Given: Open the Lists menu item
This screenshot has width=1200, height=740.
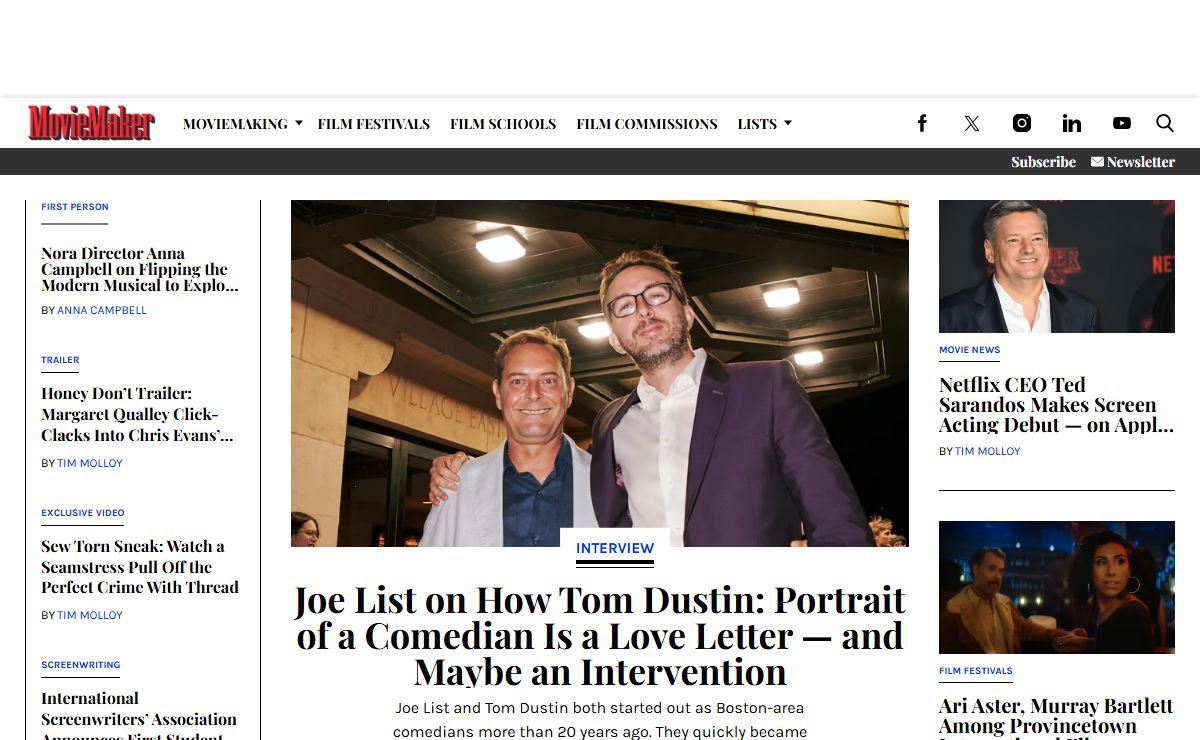Looking at the screenshot, I should 757,124.
